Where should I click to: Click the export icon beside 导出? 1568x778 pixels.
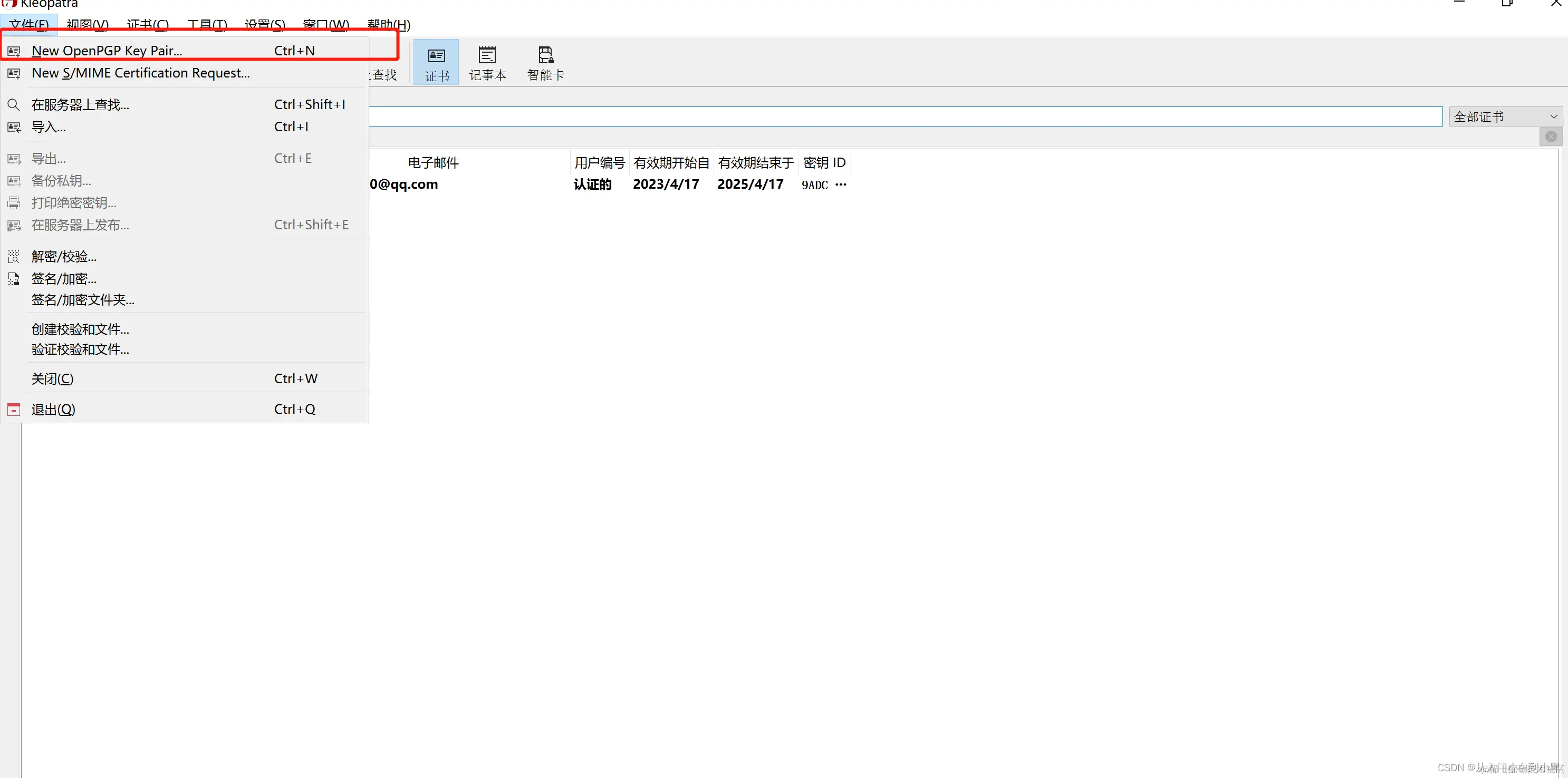pyautogui.click(x=13, y=159)
